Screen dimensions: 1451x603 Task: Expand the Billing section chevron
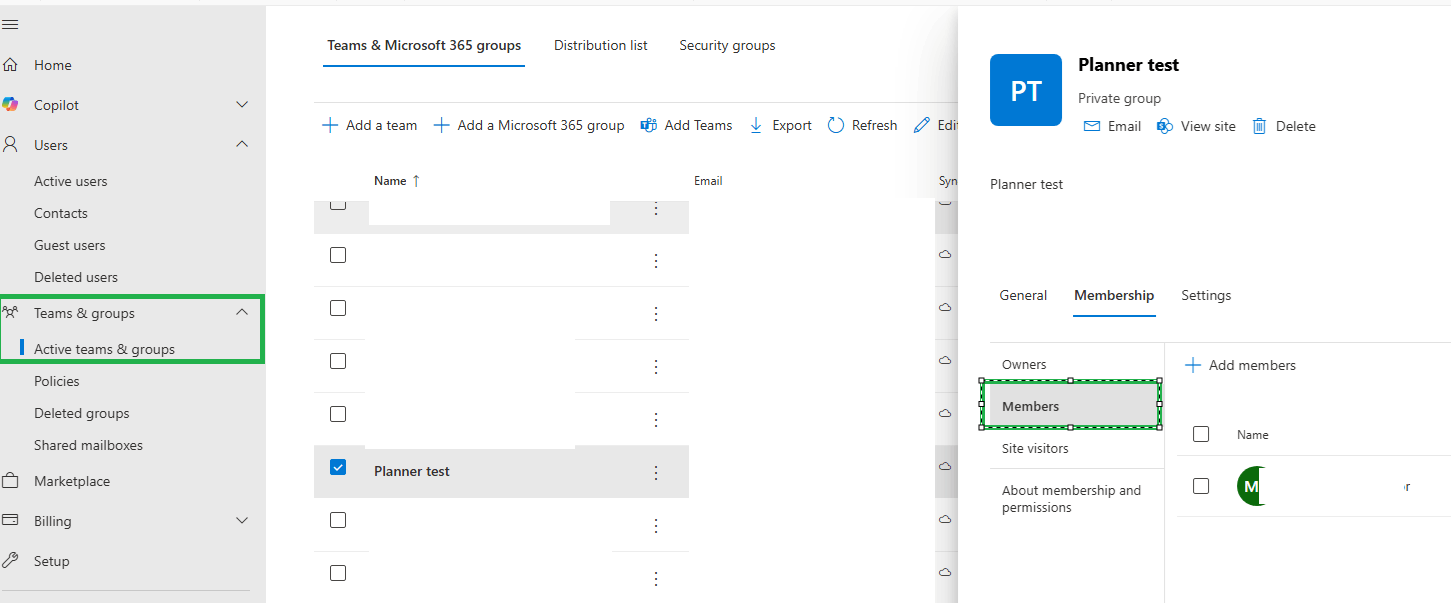pyautogui.click(x=242, y=521)
